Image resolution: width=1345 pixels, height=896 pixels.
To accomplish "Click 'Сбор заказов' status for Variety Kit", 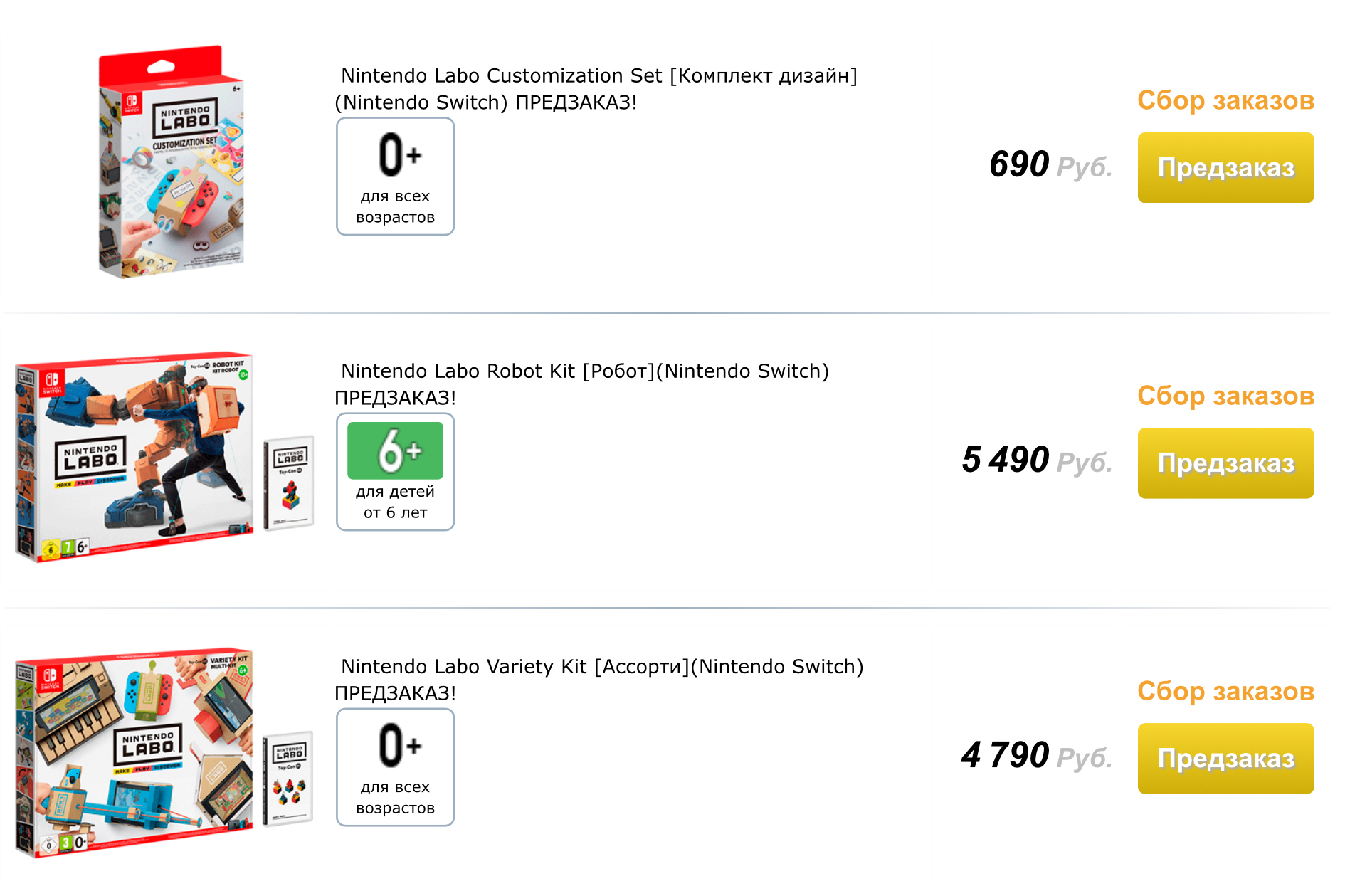I will [1225, 691].
